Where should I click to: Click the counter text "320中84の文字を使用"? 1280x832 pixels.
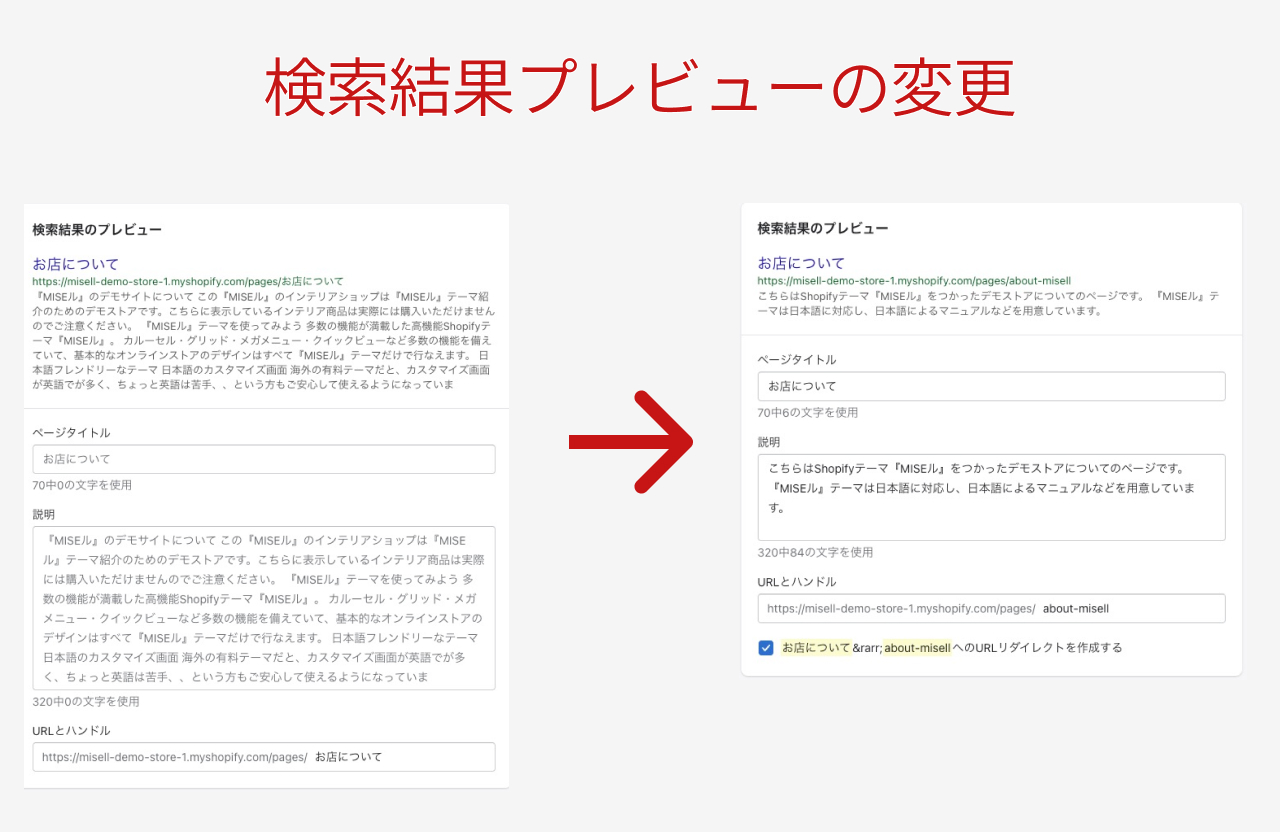[815, 552]
